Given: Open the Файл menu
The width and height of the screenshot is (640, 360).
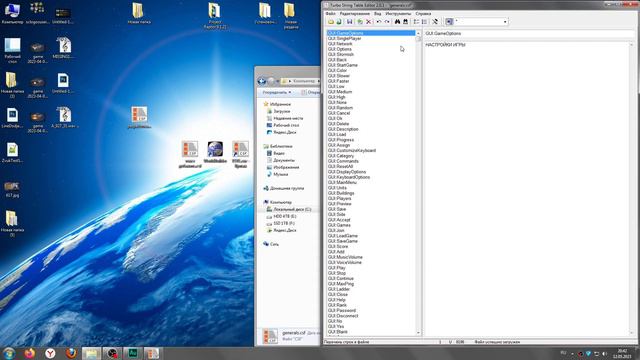Looking at the screenshot, I should (331, 13).
